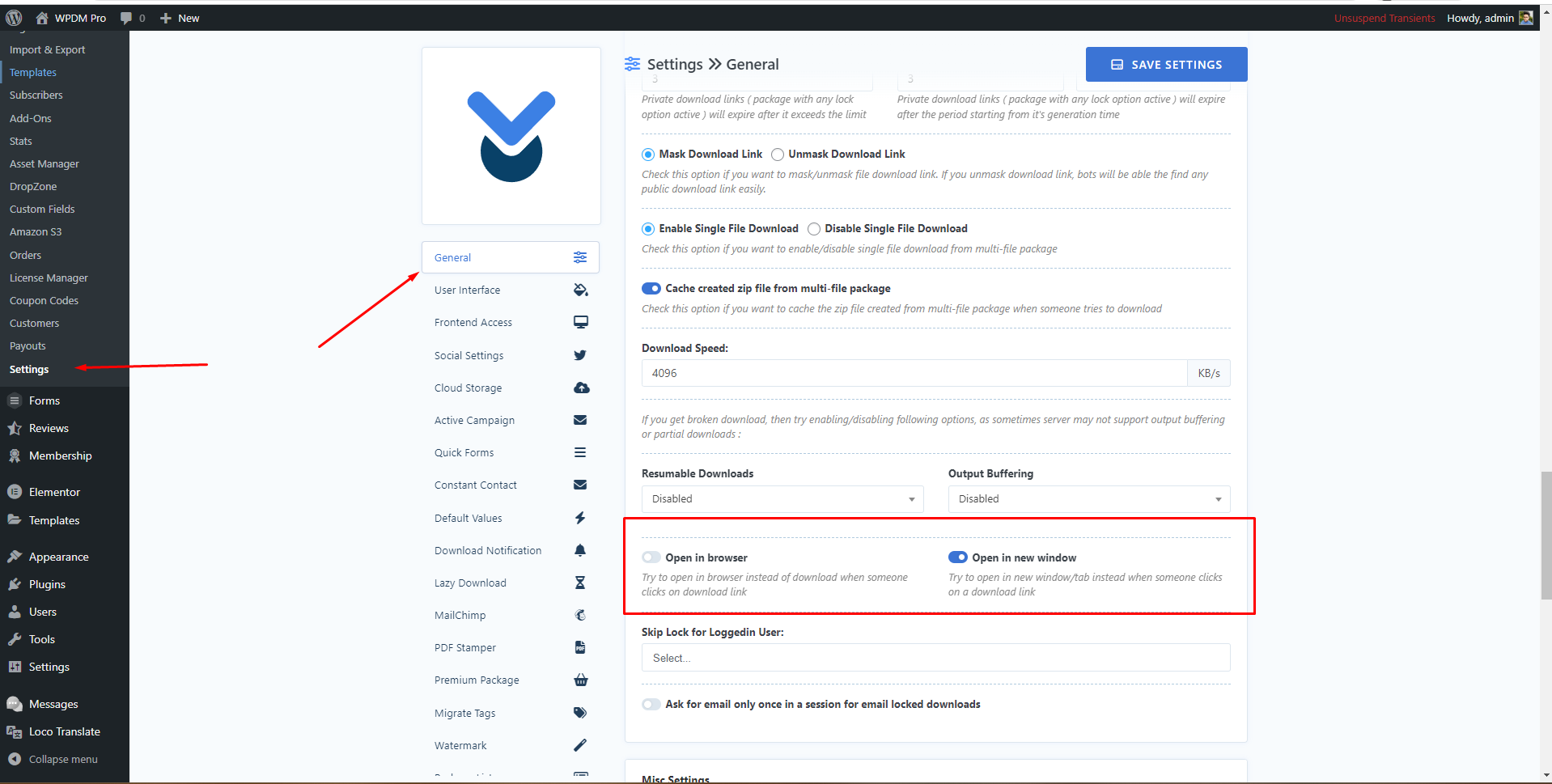Click the PDF Stamper file icon
1552x784 pixels.
pos(580,647)
